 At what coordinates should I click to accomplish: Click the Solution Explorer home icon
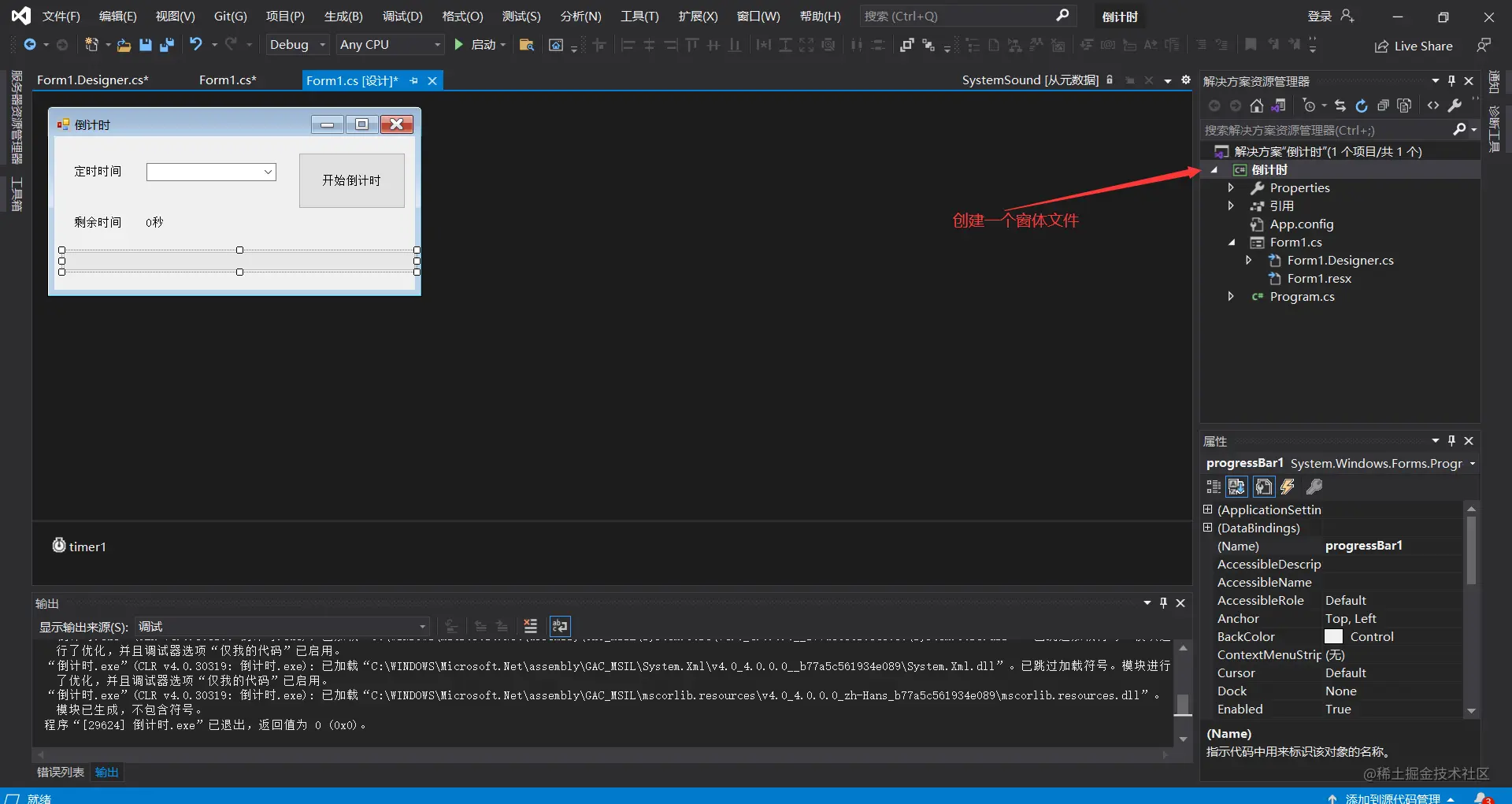pos(1257,106)
